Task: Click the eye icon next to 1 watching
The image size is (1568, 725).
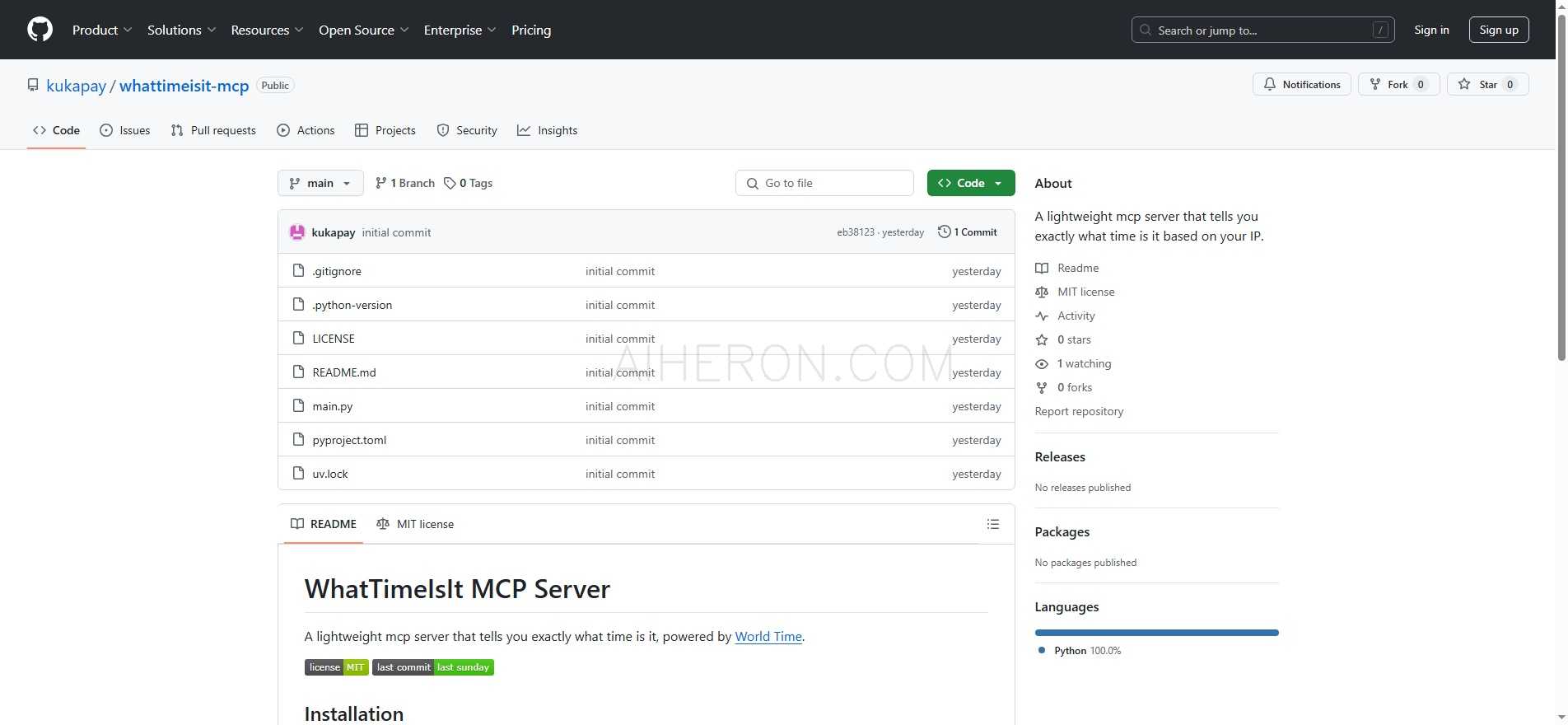Action: point(1042,363)
